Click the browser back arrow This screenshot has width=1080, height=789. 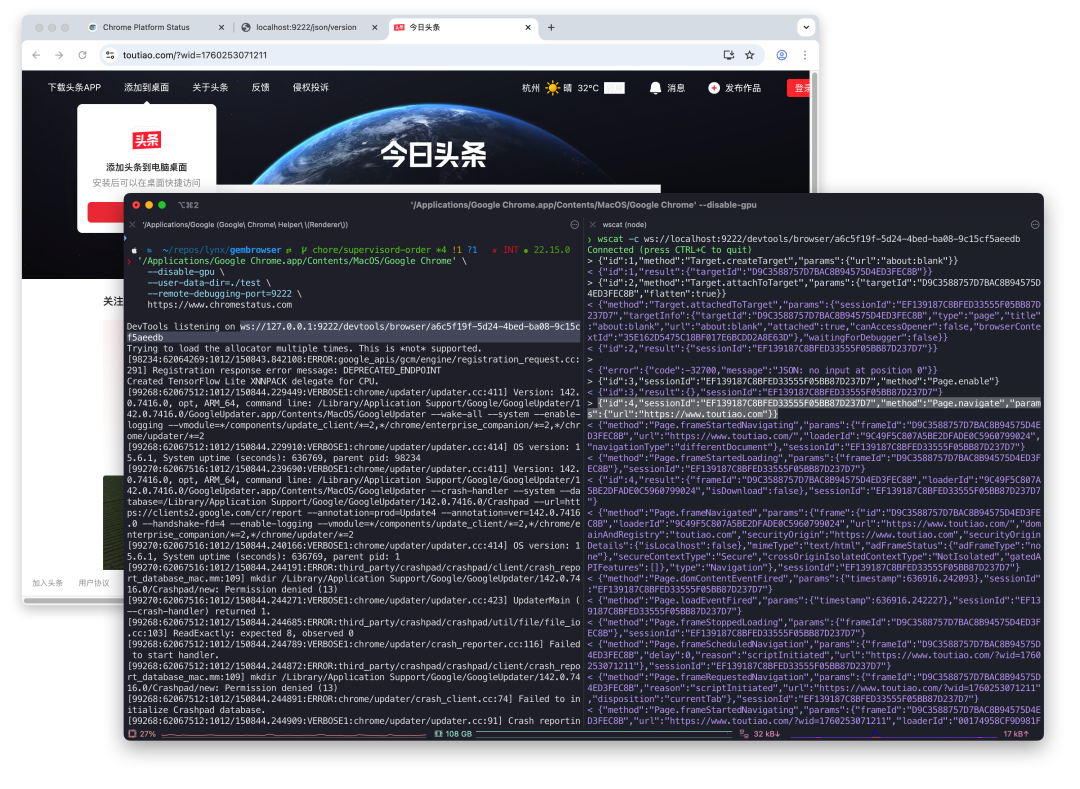coord(35,55)
